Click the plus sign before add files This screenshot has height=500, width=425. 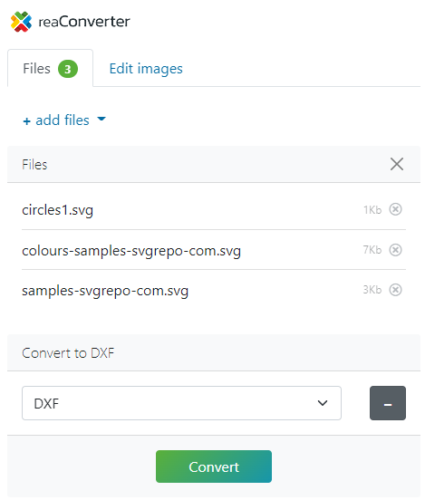pyautogui.click(x=27, y=121)
